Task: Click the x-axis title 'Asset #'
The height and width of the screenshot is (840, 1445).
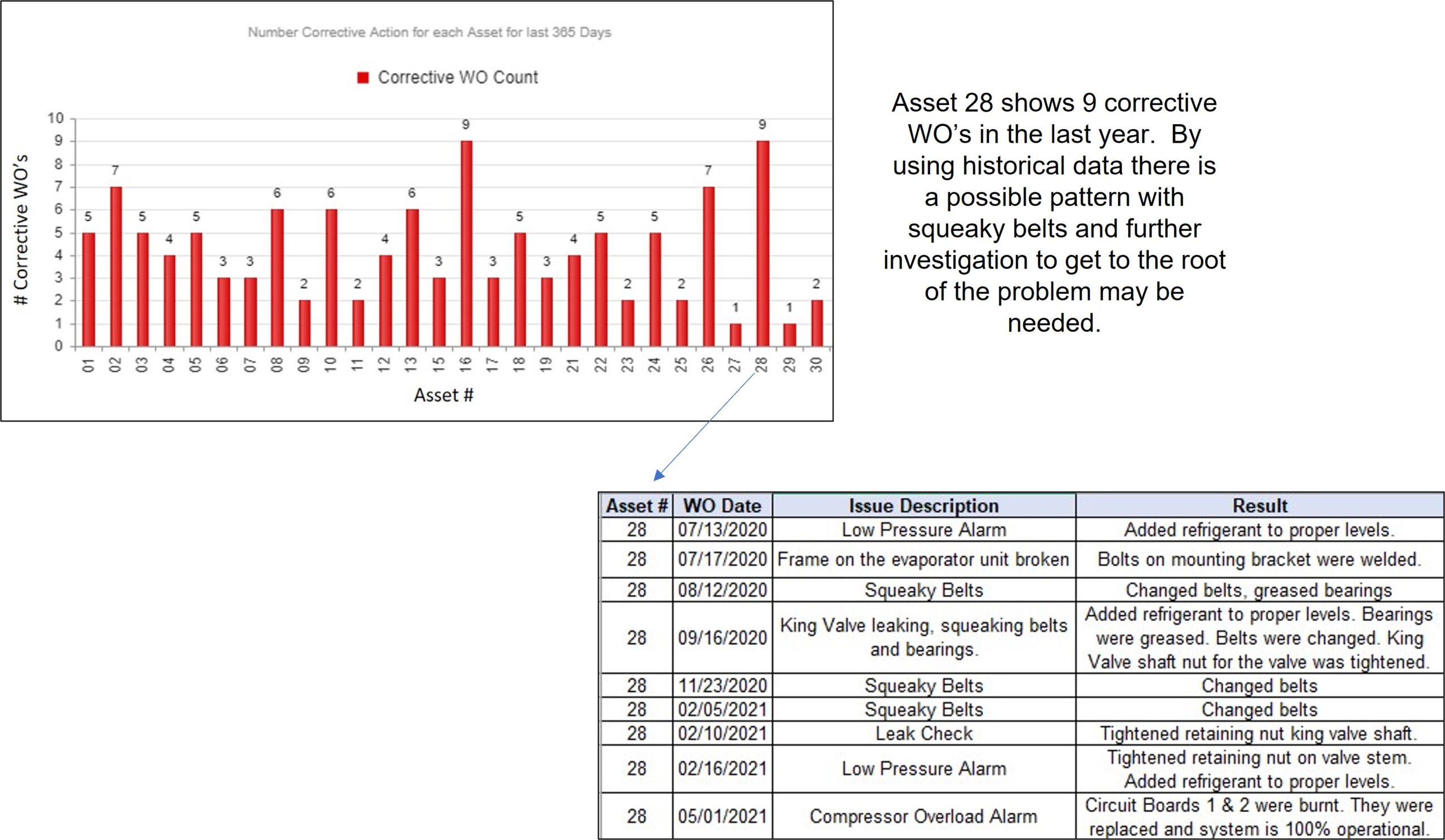Action: pyautogui.click(x=444, y=395)
